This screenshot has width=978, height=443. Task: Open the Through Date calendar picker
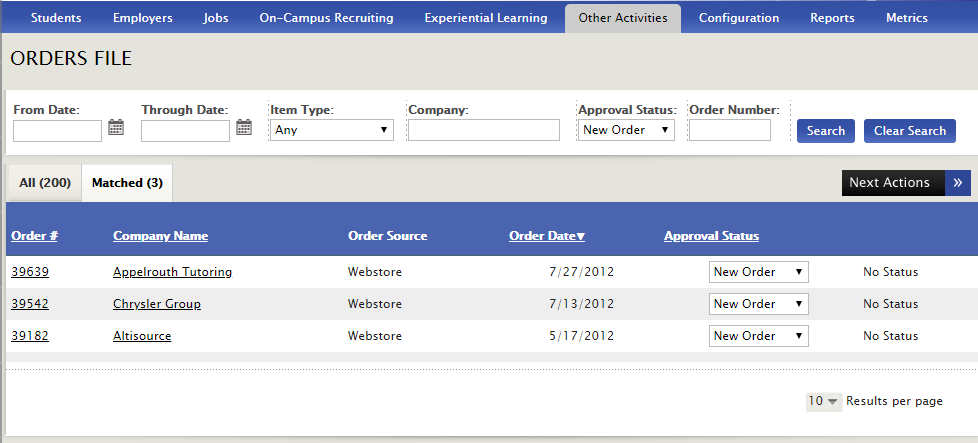pyautogui.click(x=244, y=127)
